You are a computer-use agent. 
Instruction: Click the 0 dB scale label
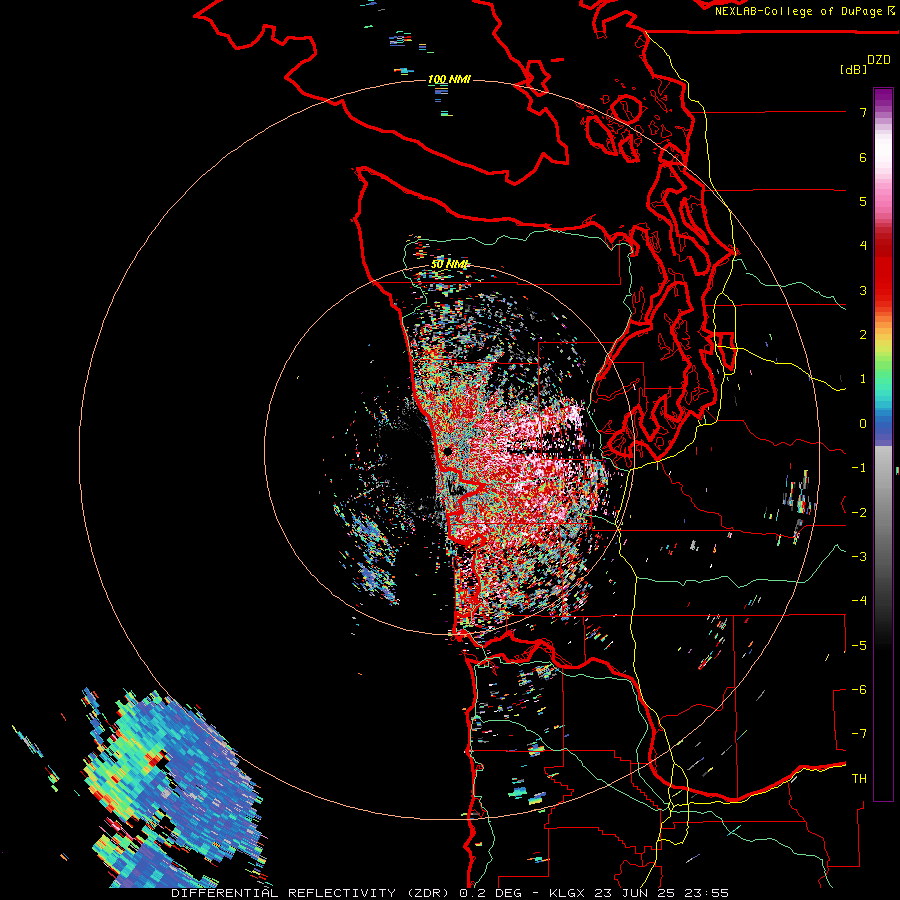pyautogui.click(x=863, y=424)
